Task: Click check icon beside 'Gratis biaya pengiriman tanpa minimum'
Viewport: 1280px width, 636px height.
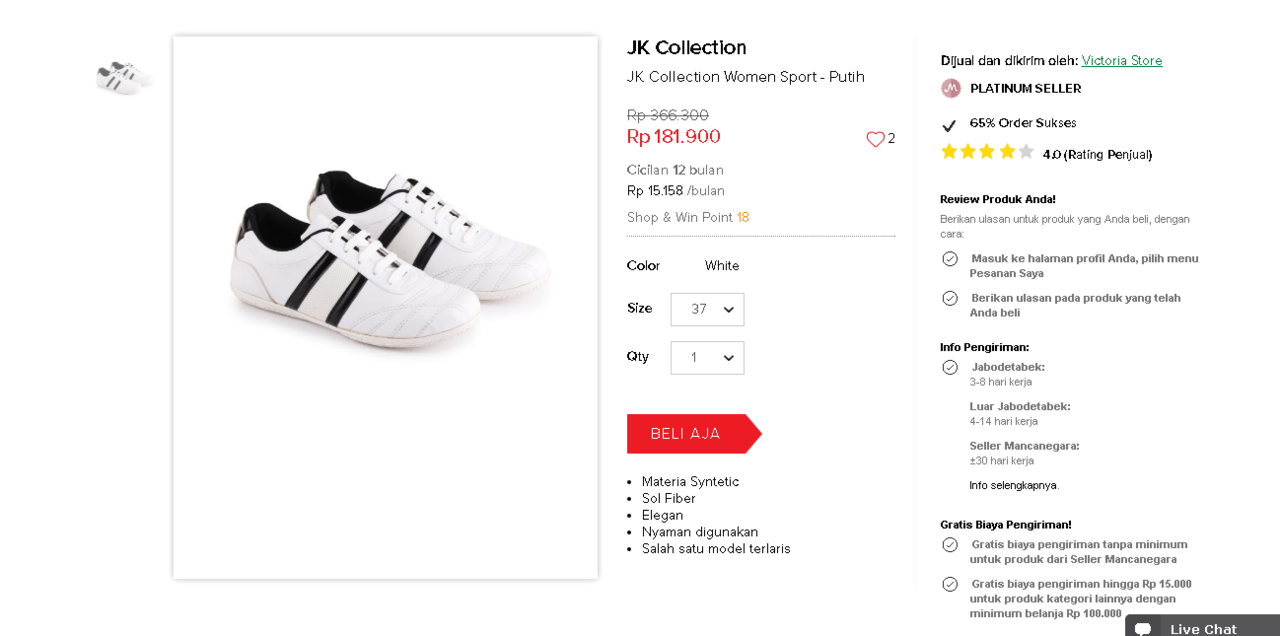Action: point(950,545)
